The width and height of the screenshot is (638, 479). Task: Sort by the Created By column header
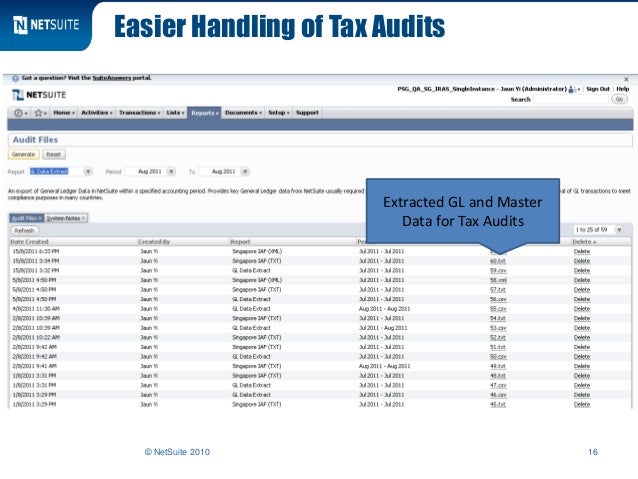point(154,242)
